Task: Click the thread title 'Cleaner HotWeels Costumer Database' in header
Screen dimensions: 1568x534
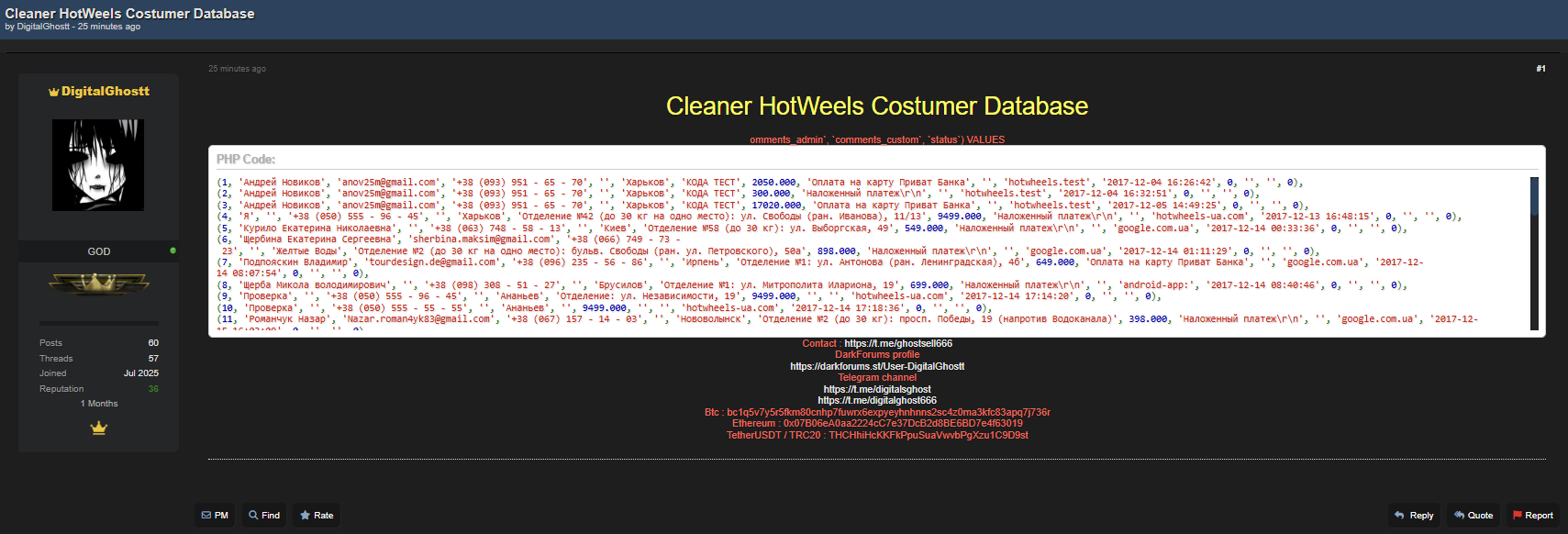Action: tap(129, 14)
